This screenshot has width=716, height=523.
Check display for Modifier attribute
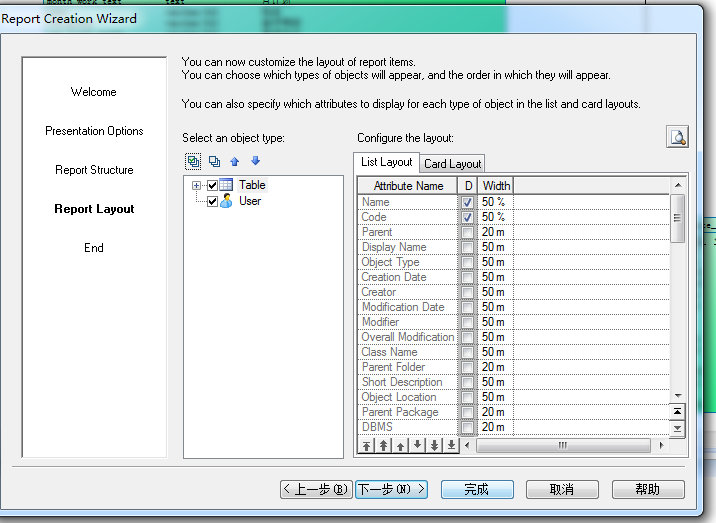point(467,322)
